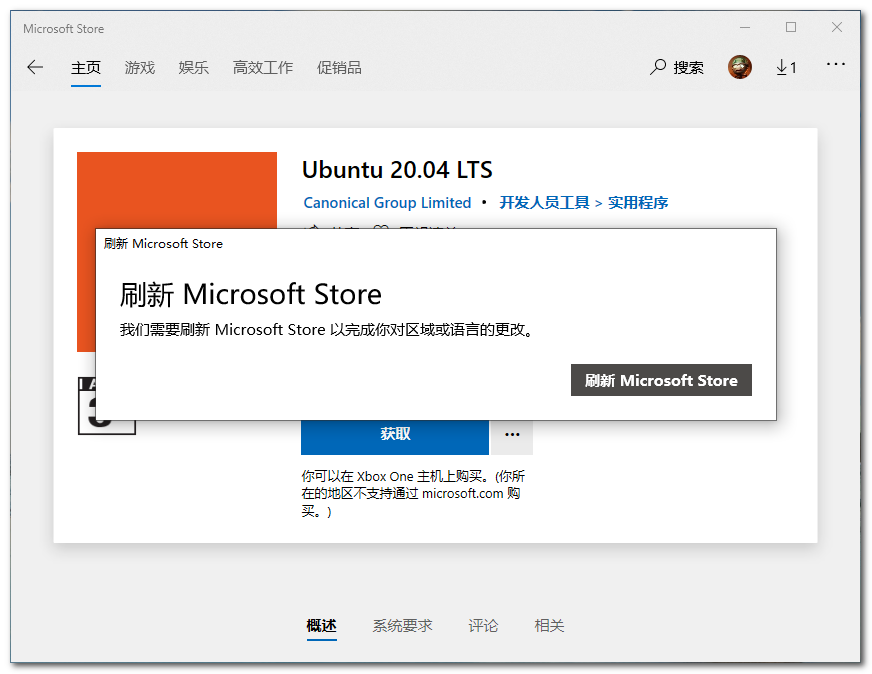This screenshot has width=872, height=674.
Task: Go to the 促销品 tab
Action: [x=339, y=68]
